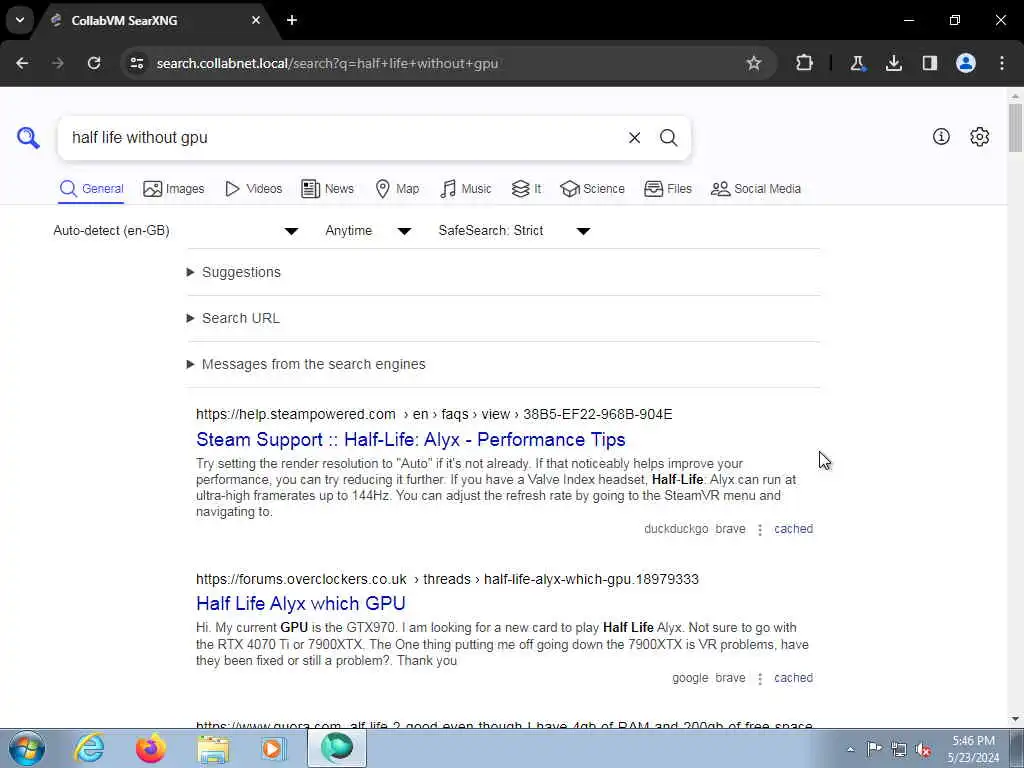This screenshot has width=1024, height=768.
Task: Launch Firefox from taskbar
Action: (151, 748)
